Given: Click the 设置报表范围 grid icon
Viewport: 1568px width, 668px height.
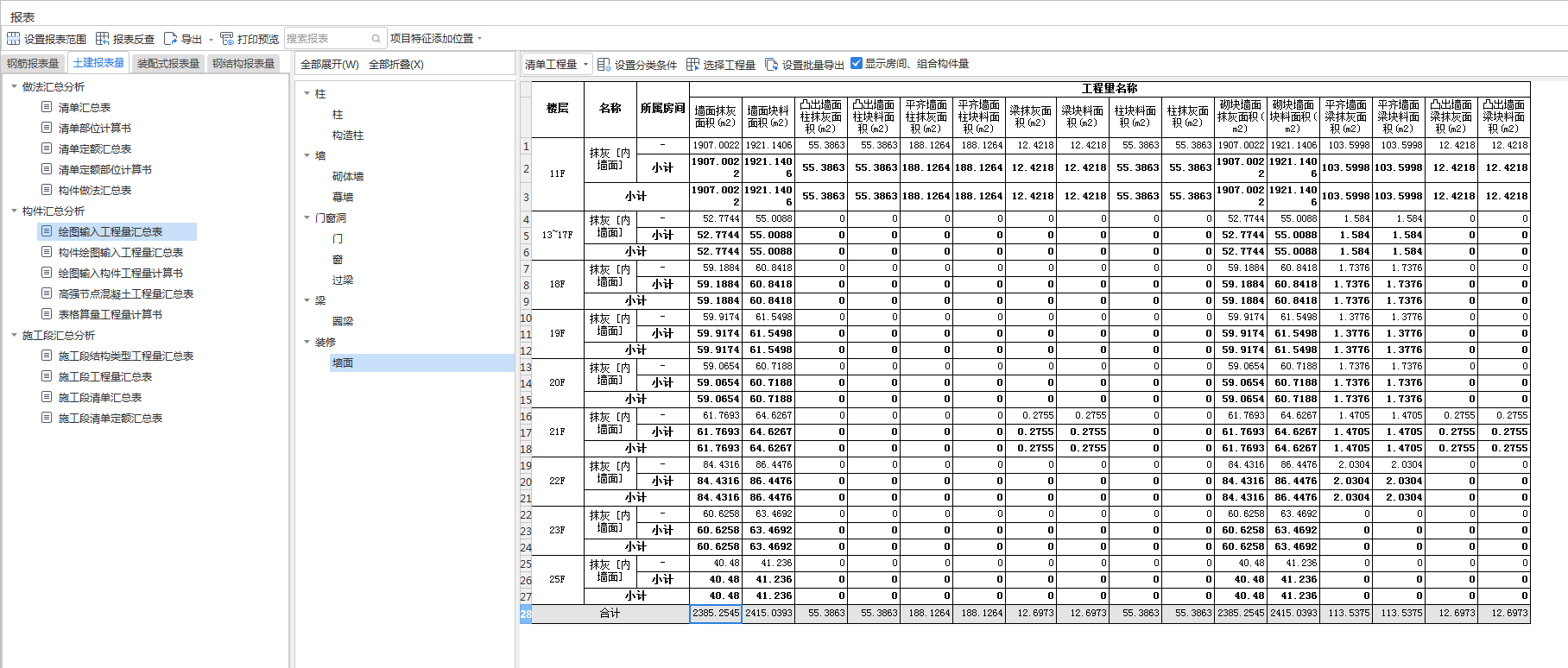Looking at the screenshot, I should click(x=13, y=39).
